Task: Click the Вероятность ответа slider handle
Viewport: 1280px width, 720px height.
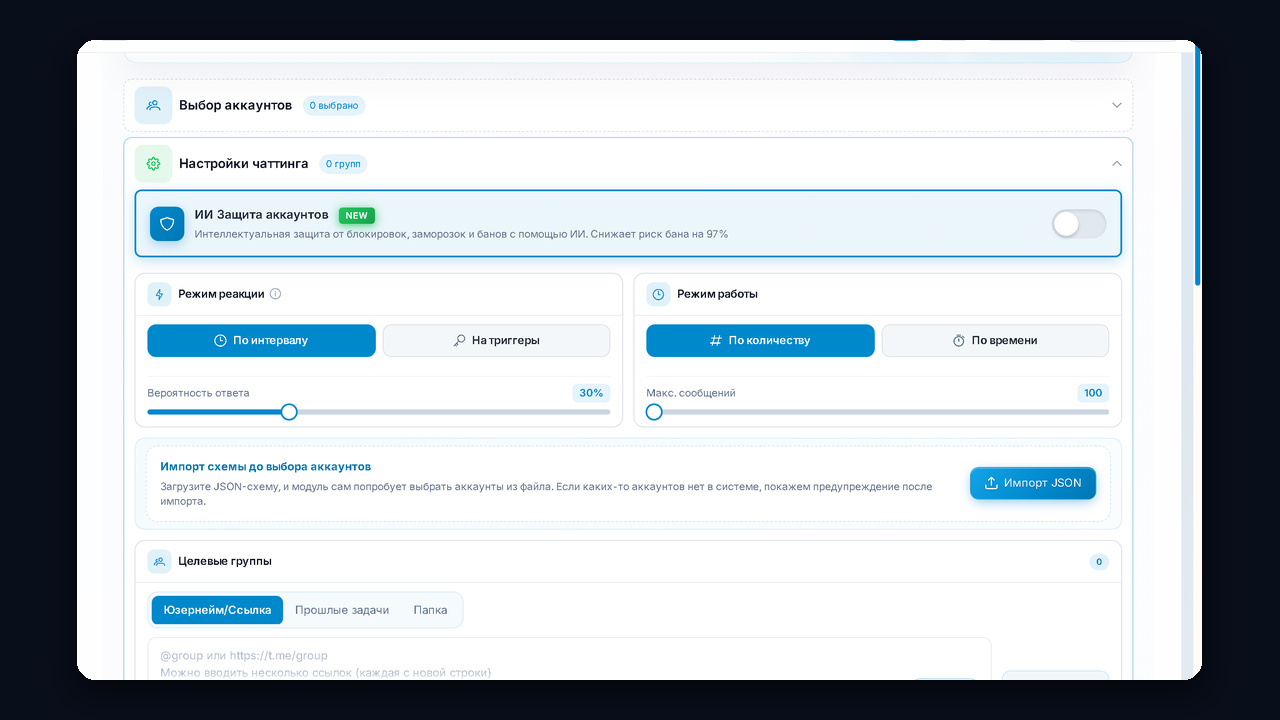Action: pyautogui.click(x=289, y=412)
